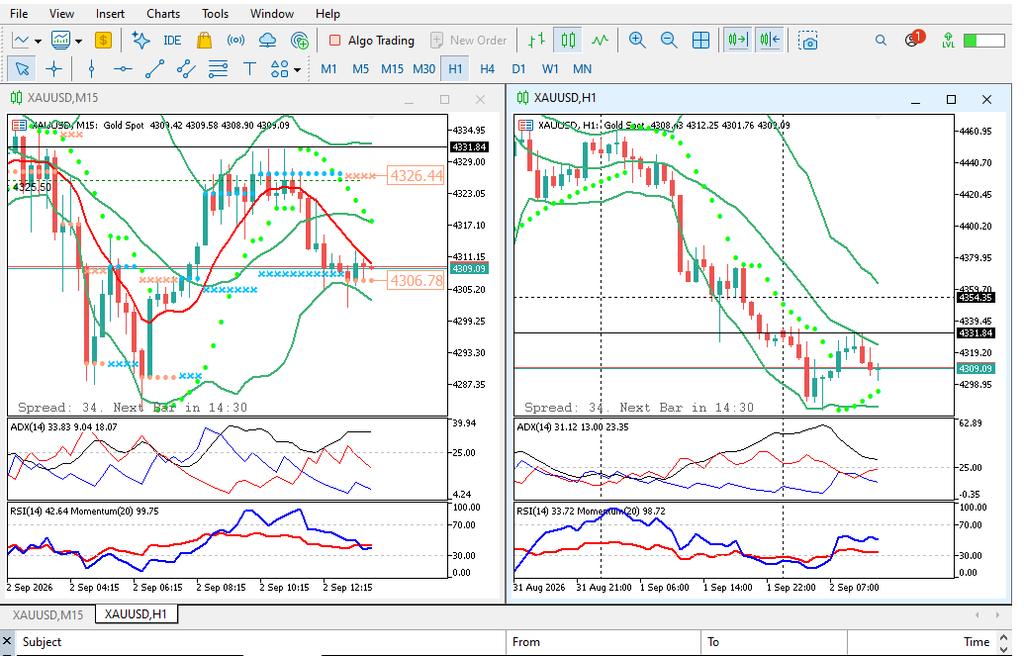Switch to M1 timeframe
This screenshot has width=1024, height=656.
click(329, 69)
